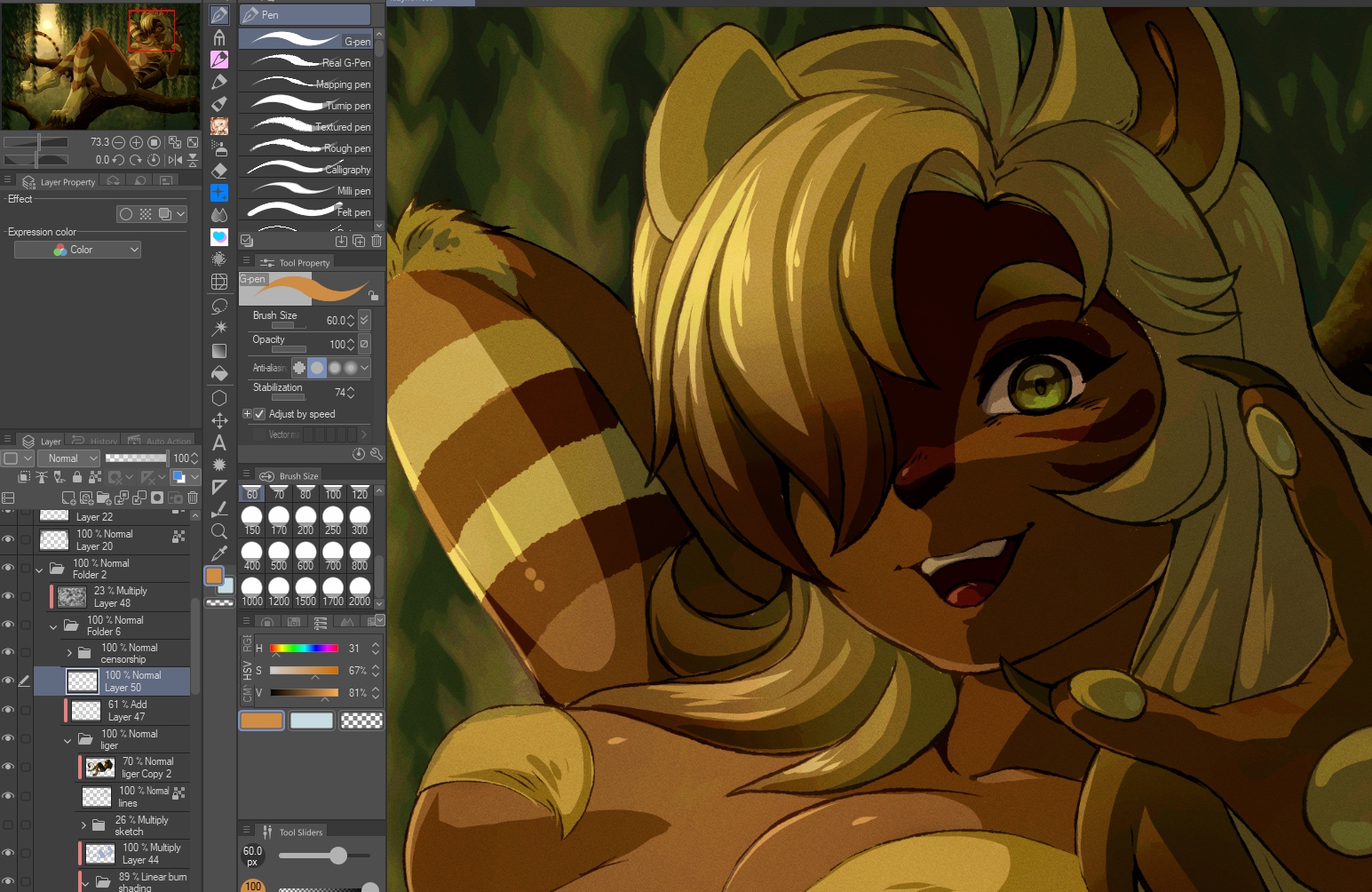Show the hidden sketch folder
1372x892 pixels.
tap(8, 825)
